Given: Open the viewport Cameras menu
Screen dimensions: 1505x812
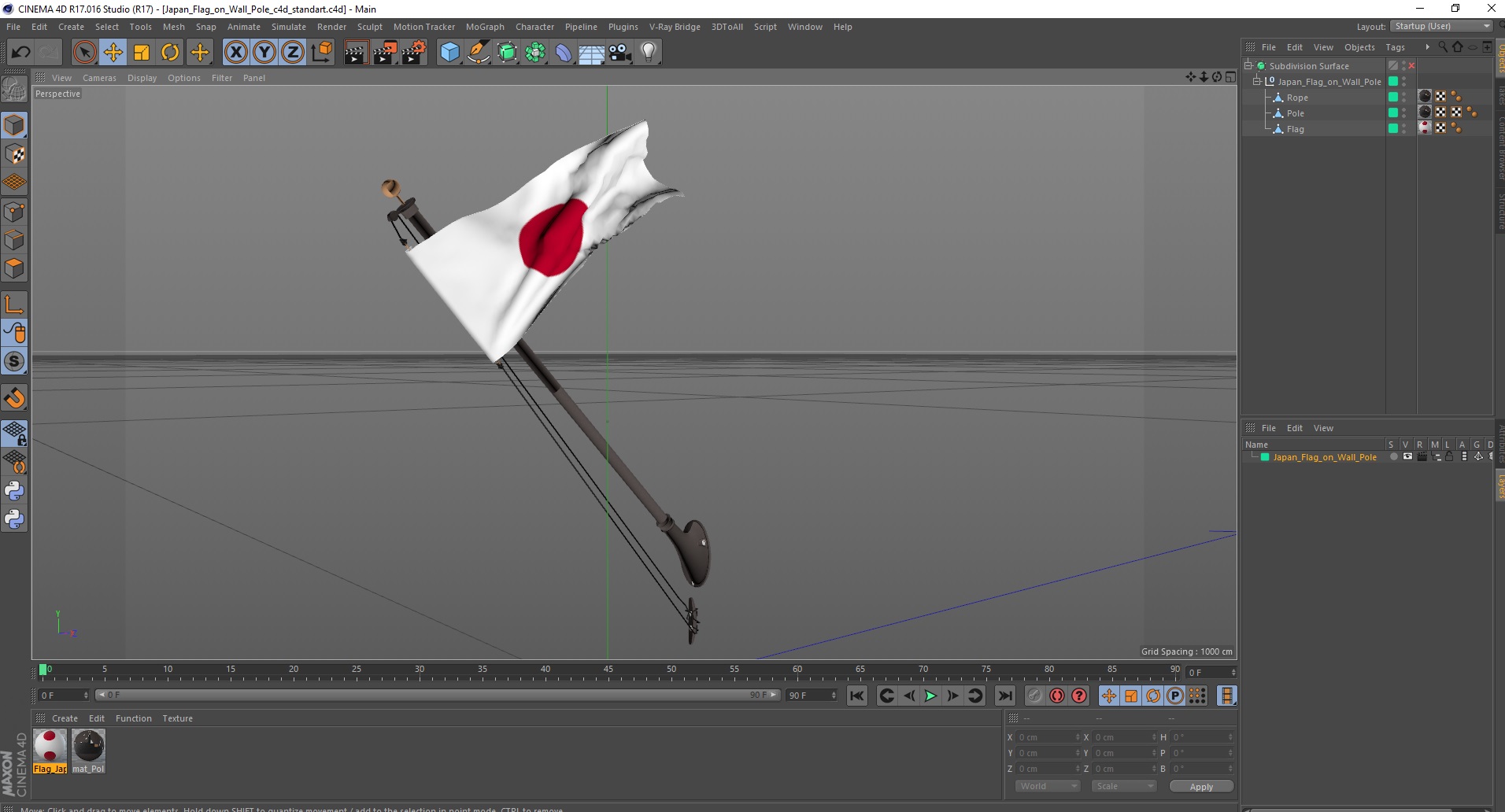Looking at the screenshot, I should click(x=99, y=78).
